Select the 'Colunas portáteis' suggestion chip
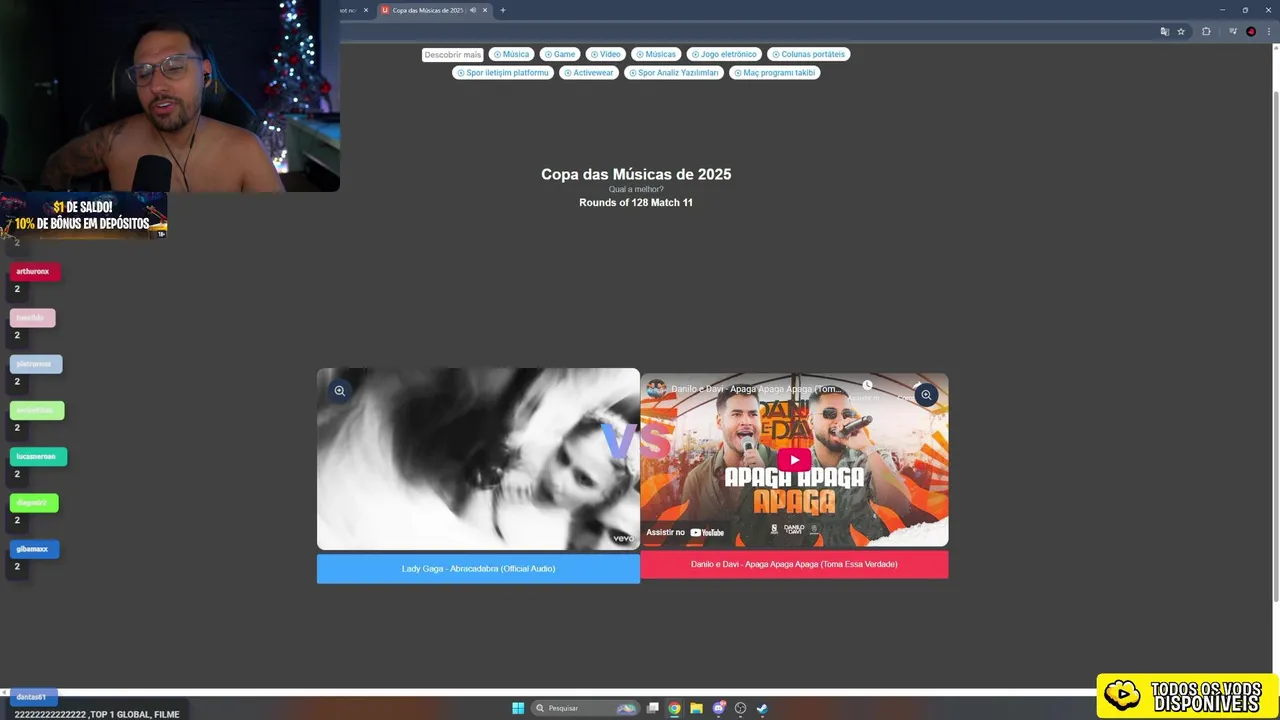 pyautogui.click(x=808, y=54)
